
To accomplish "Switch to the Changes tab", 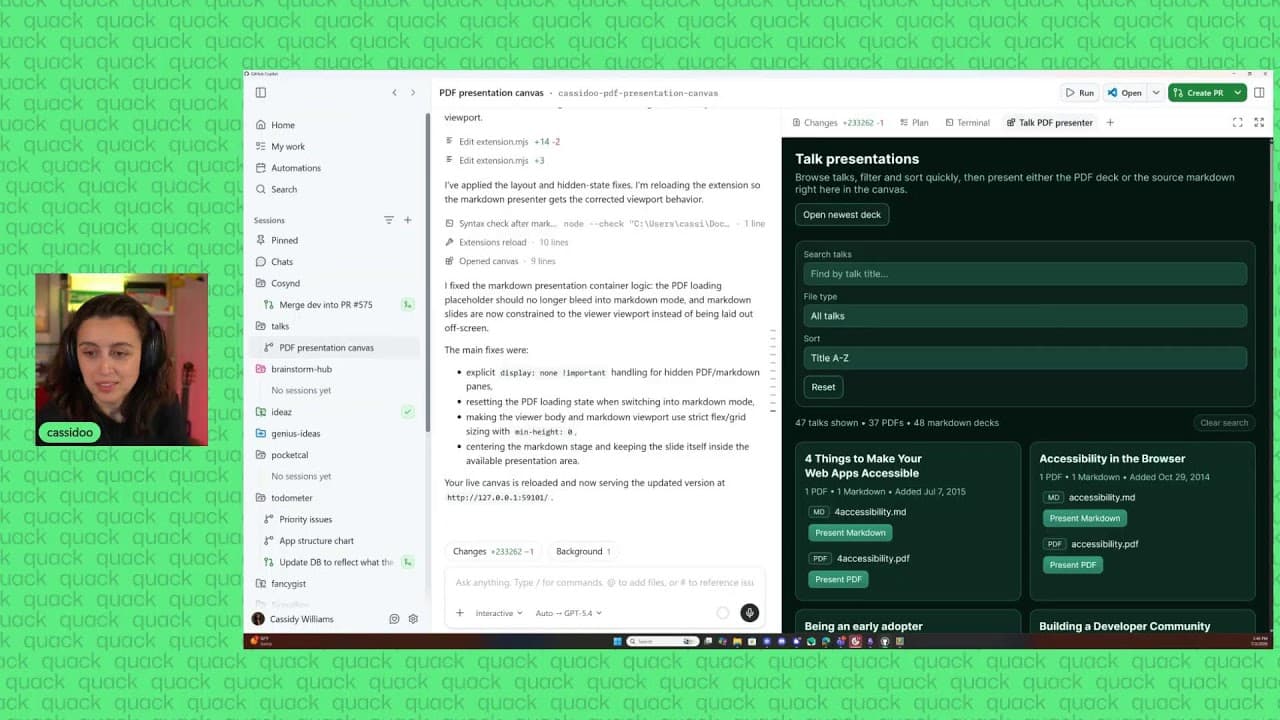I will click(x=838, y=123).
